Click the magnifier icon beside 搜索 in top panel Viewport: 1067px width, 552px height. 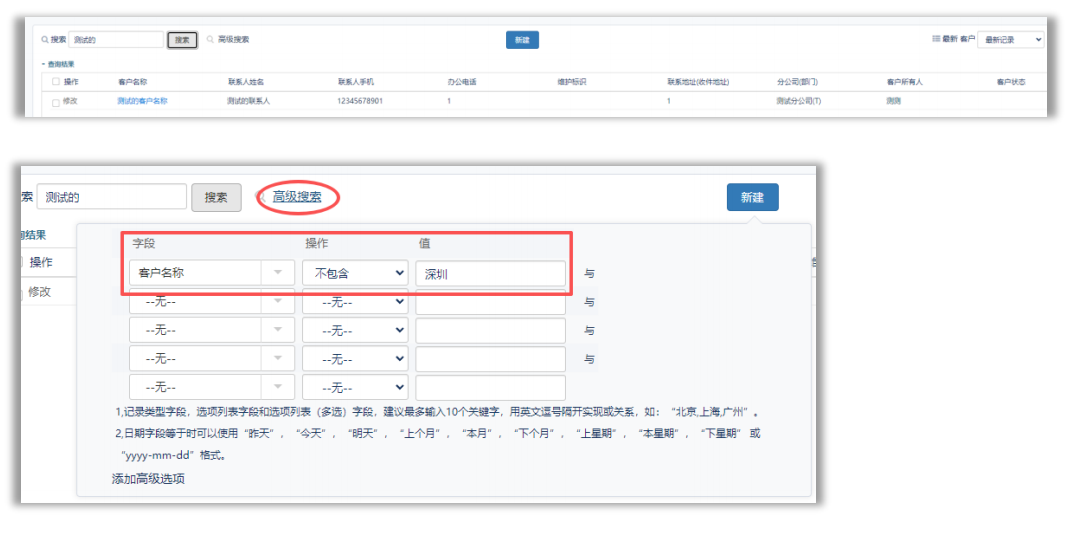(x=45, y=40)
